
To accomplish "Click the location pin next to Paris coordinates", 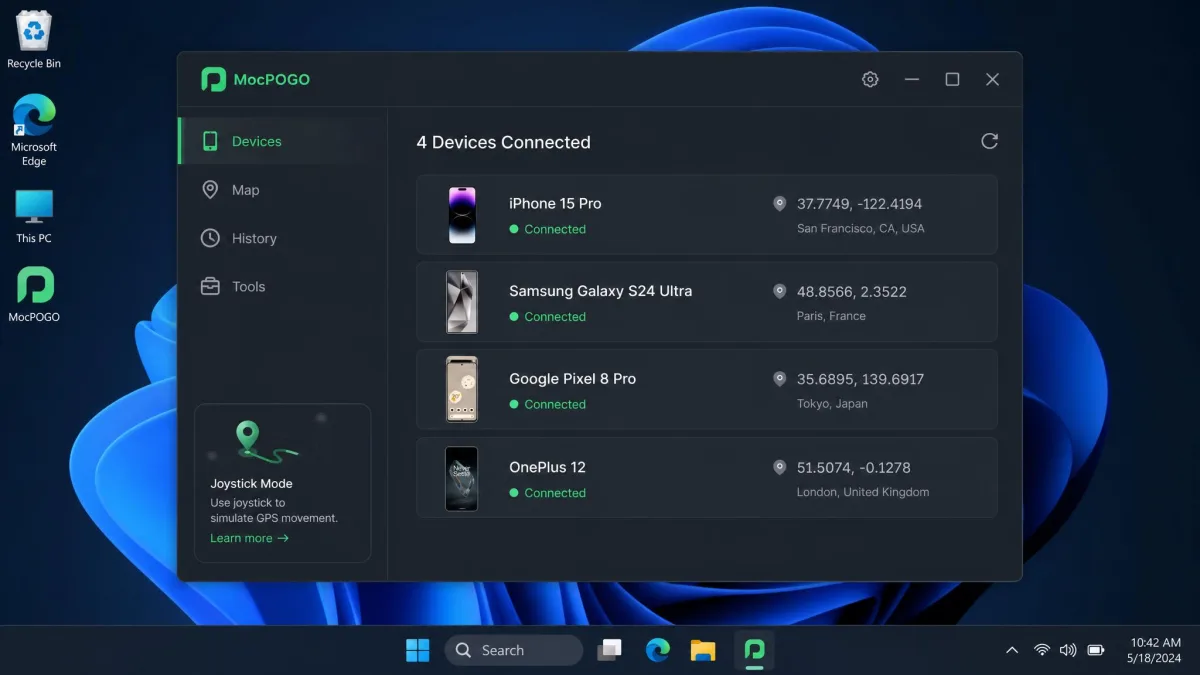I will pyautogui.click(x=779, y=291).
